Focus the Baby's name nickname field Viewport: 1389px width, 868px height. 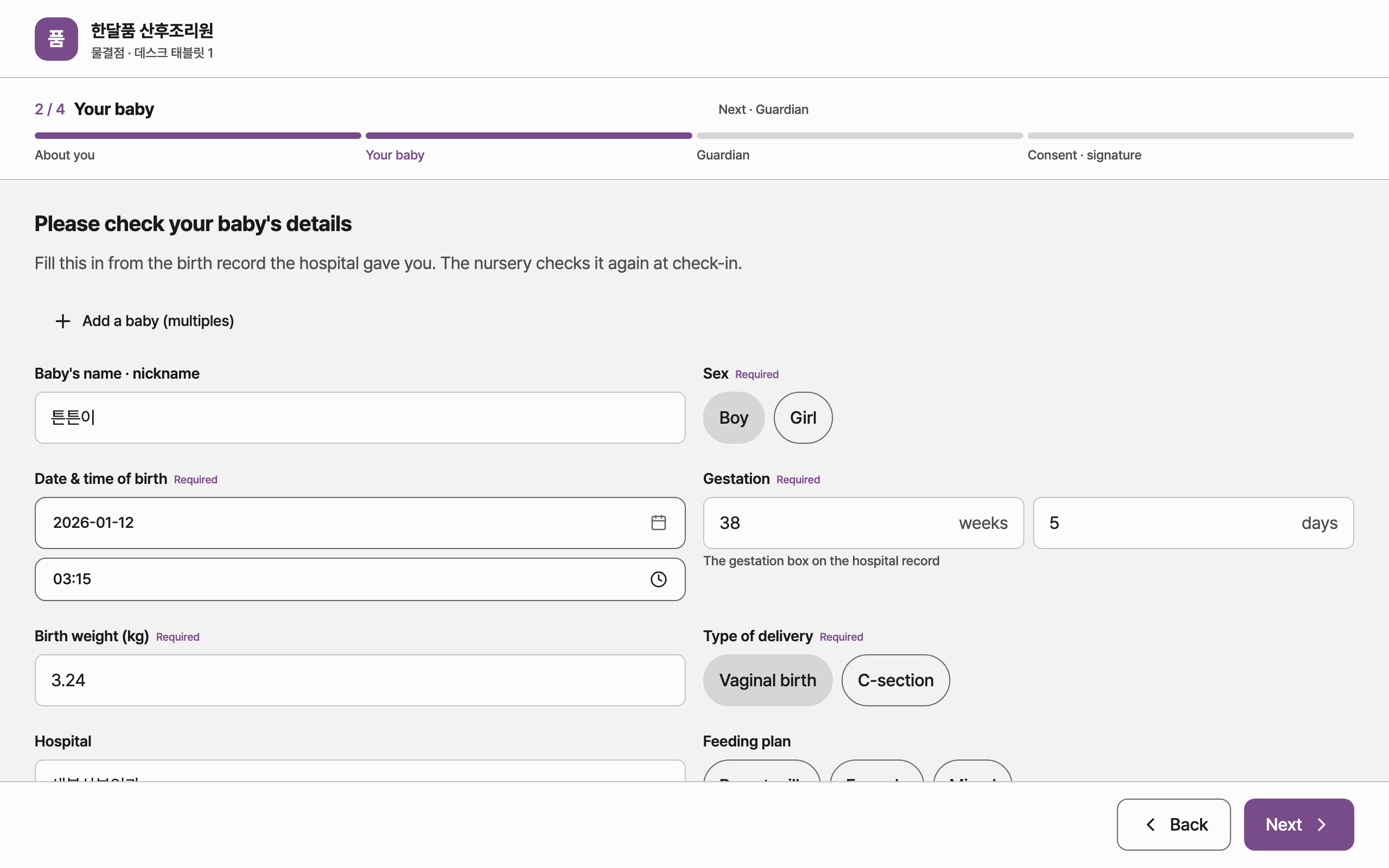(360, 417)
